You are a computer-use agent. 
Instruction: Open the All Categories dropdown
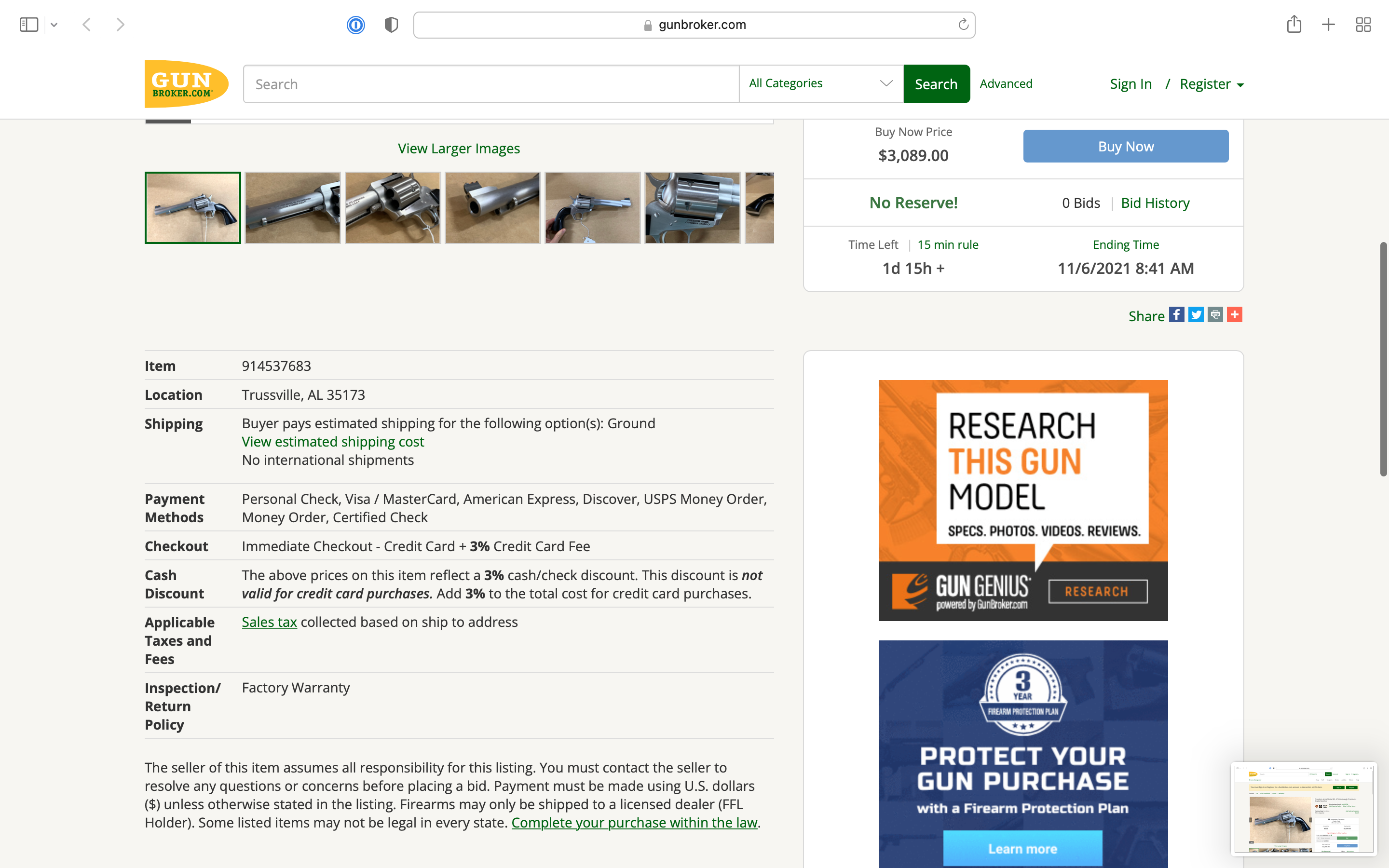820,84
